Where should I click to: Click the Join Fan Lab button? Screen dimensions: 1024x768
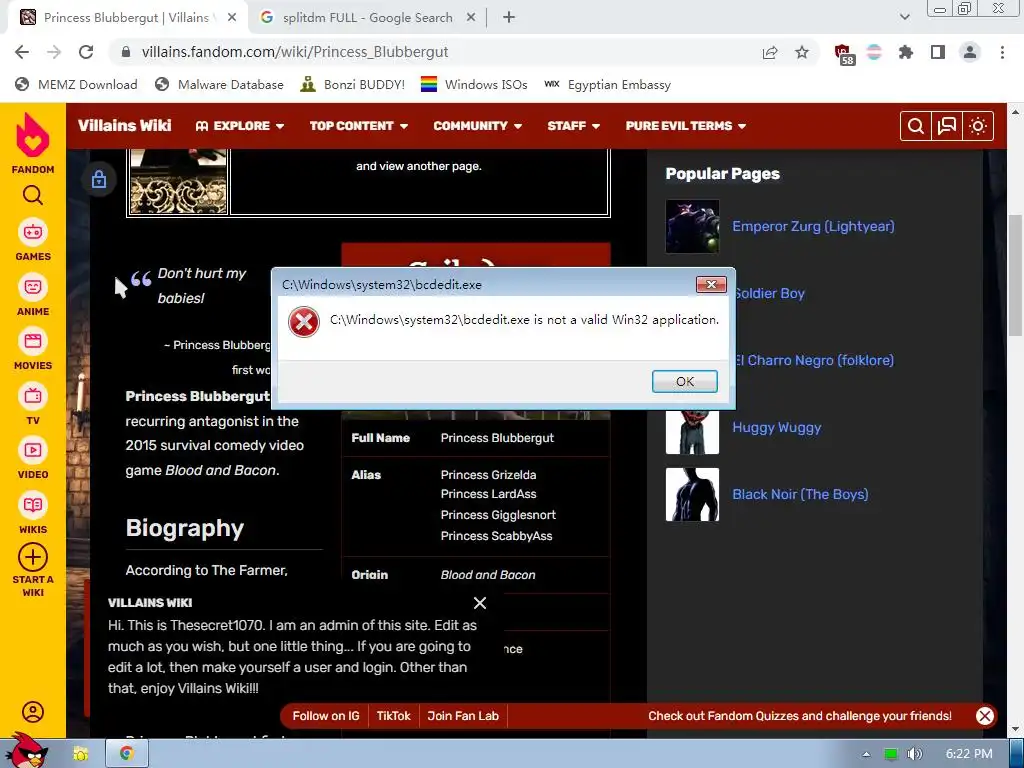click(463, 716)
